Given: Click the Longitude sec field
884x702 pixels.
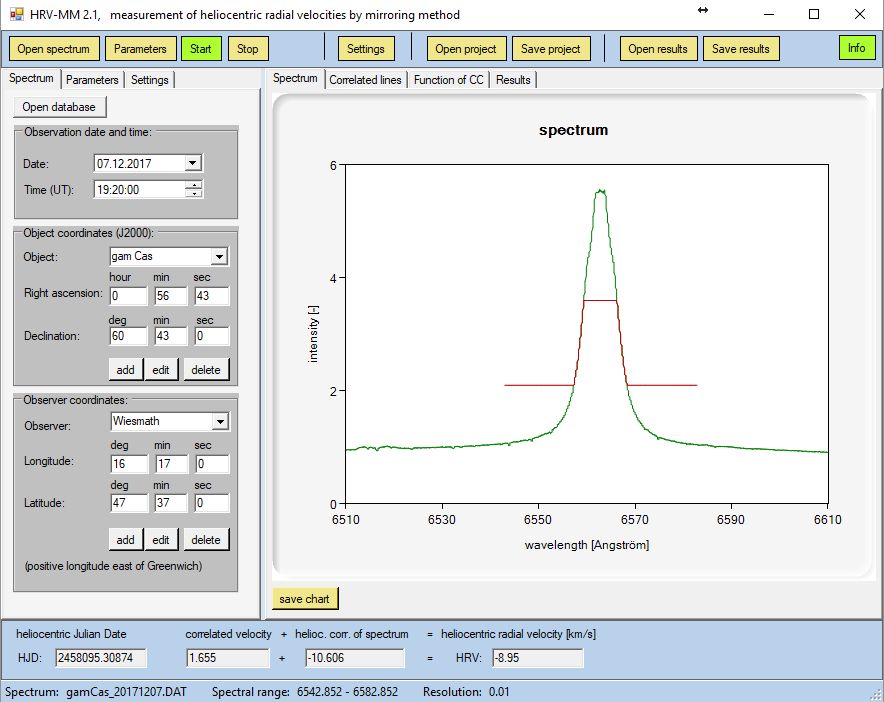Looking at the screenshot, I should point(213,464).
